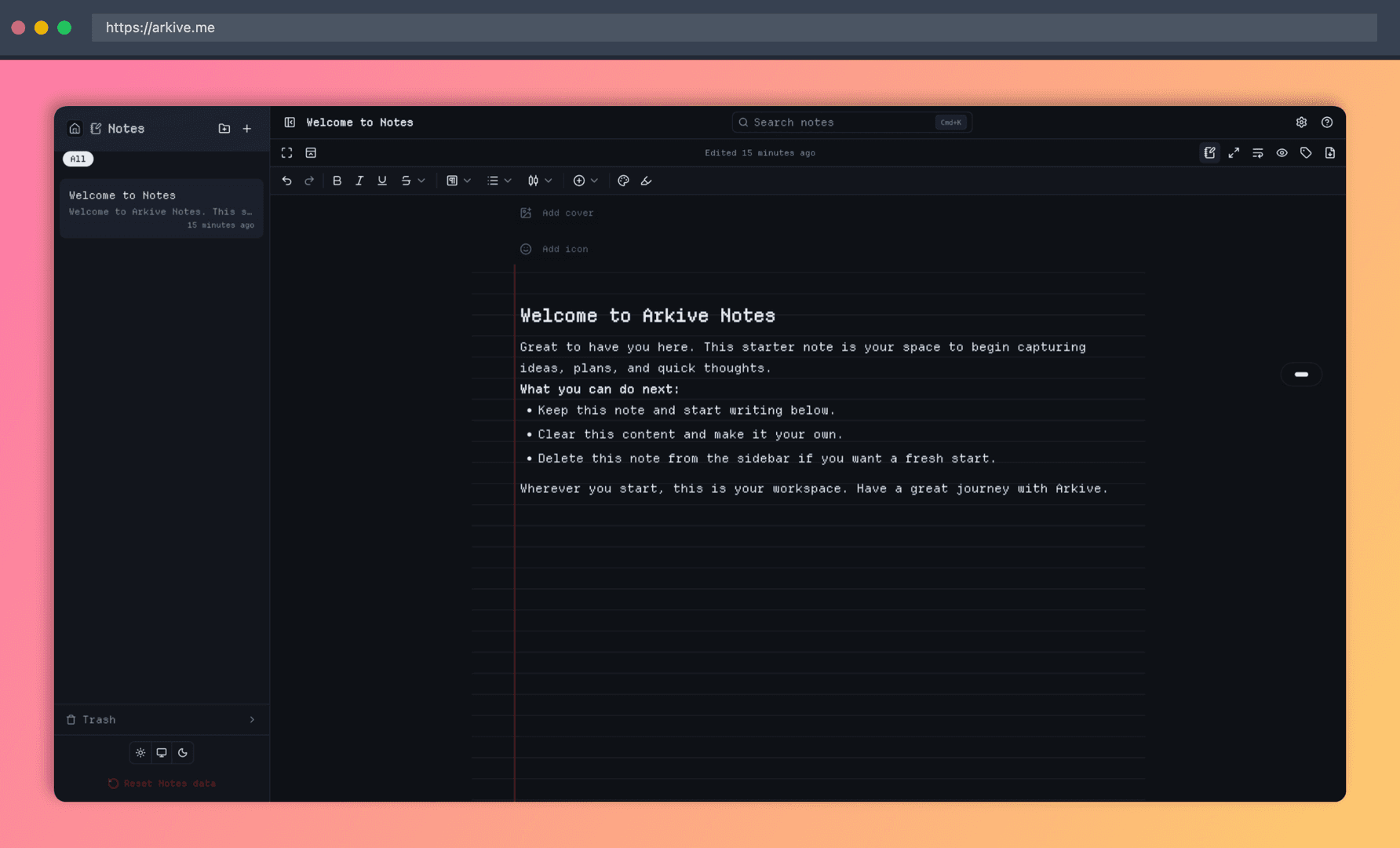Open the list style dropdown

508,181
